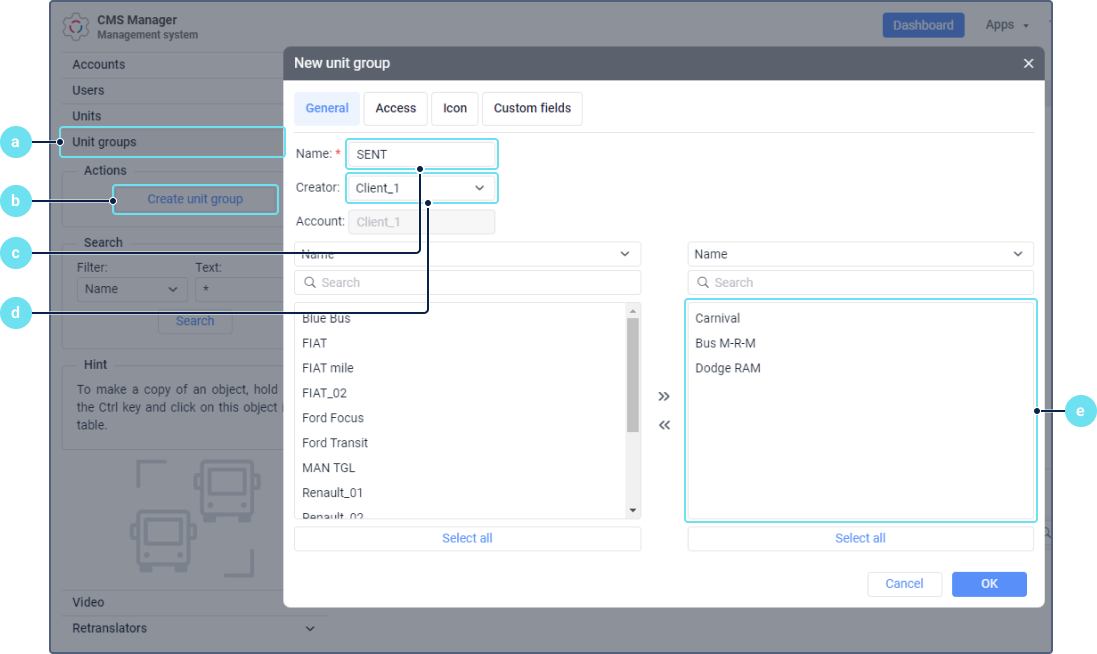Open the Icon tab
The height and width of the screenshot is (654, 1097).
(x=455, y=108)
